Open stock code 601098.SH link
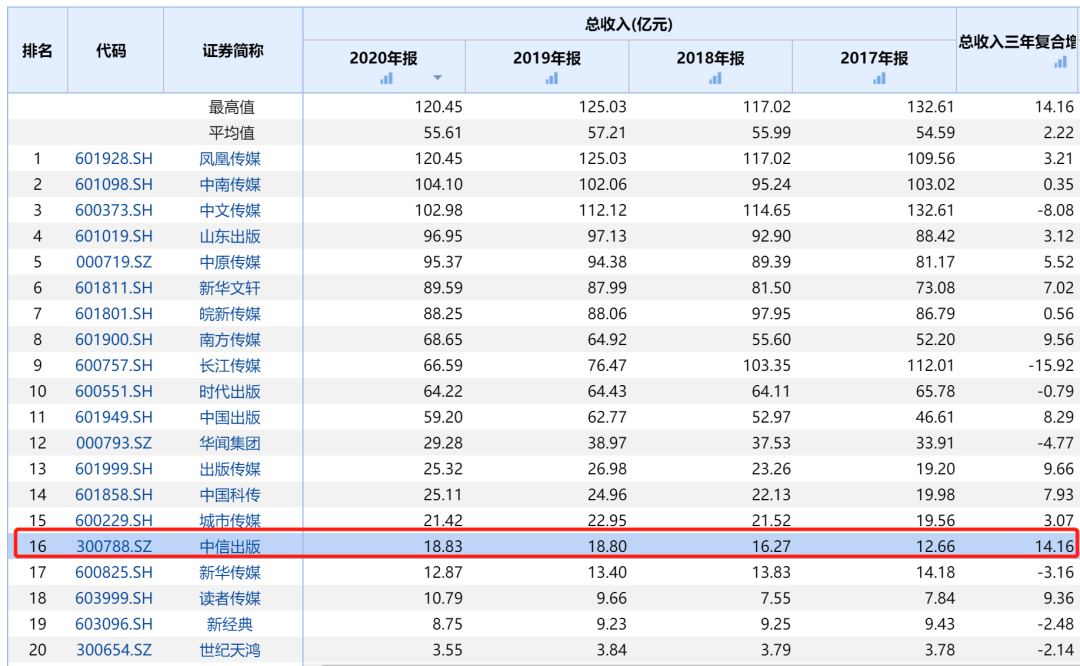 pyautogui.click(x=114, y=185)
